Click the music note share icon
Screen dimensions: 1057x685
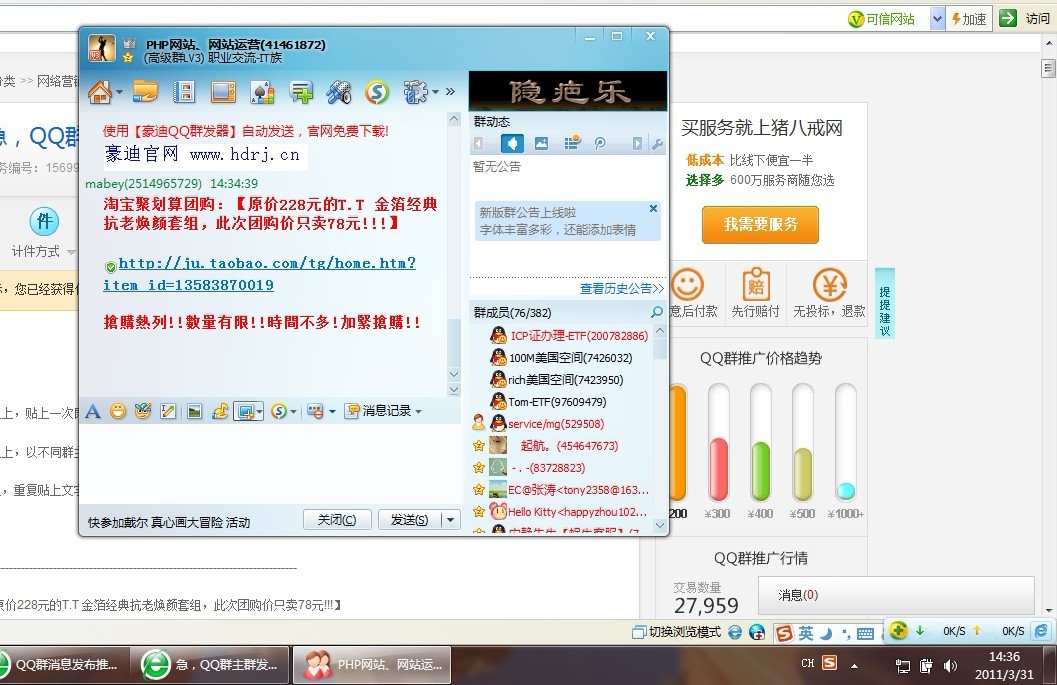220,411
